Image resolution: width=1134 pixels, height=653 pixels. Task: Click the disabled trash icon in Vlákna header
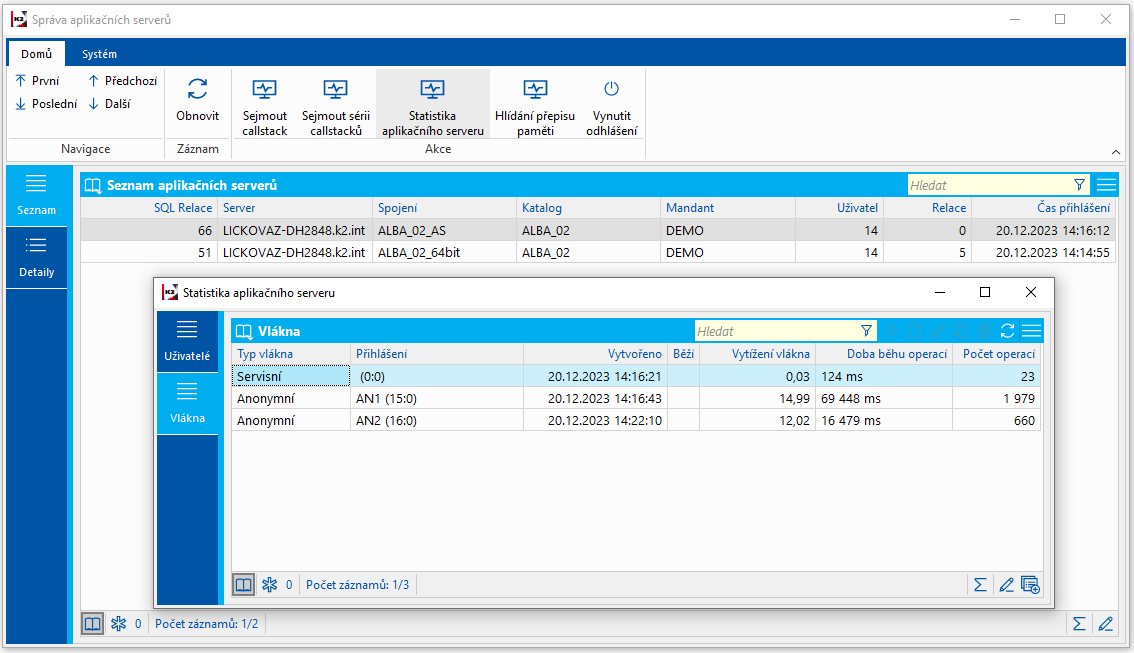[984, 331]
